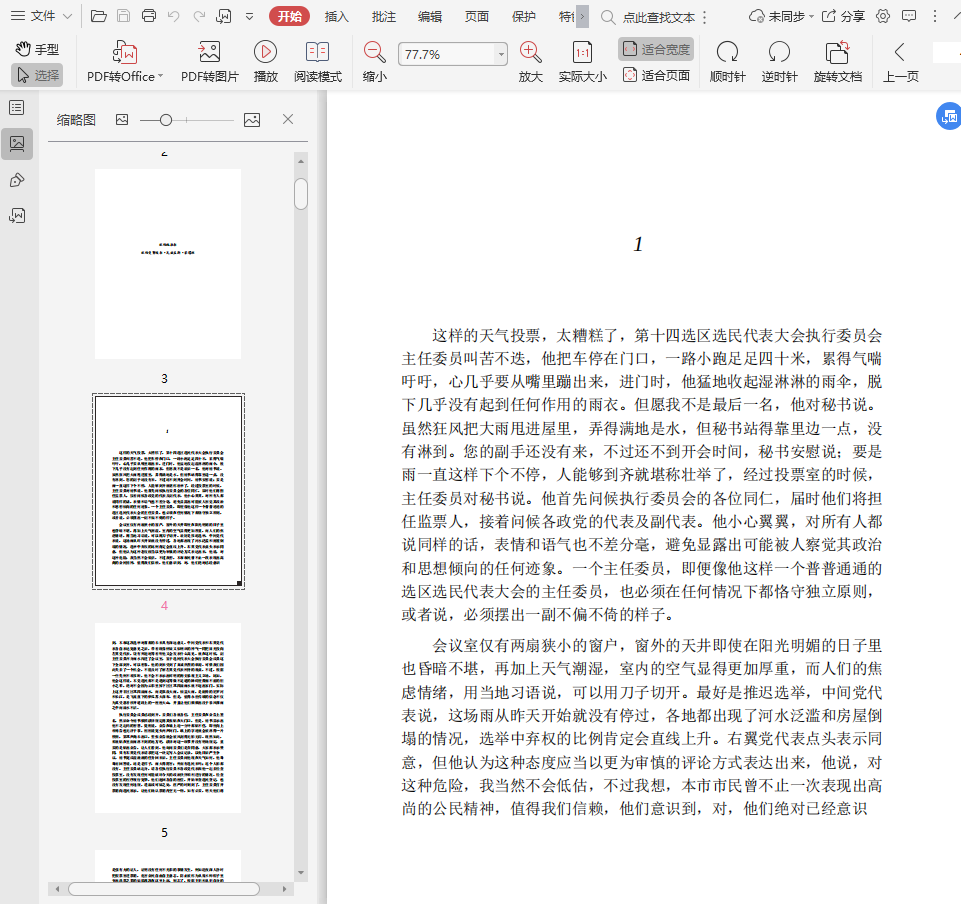The height and width of the screenshot is (904, 961).
Task: Switch to the 编辑 tab
Action: click(430, 17)
